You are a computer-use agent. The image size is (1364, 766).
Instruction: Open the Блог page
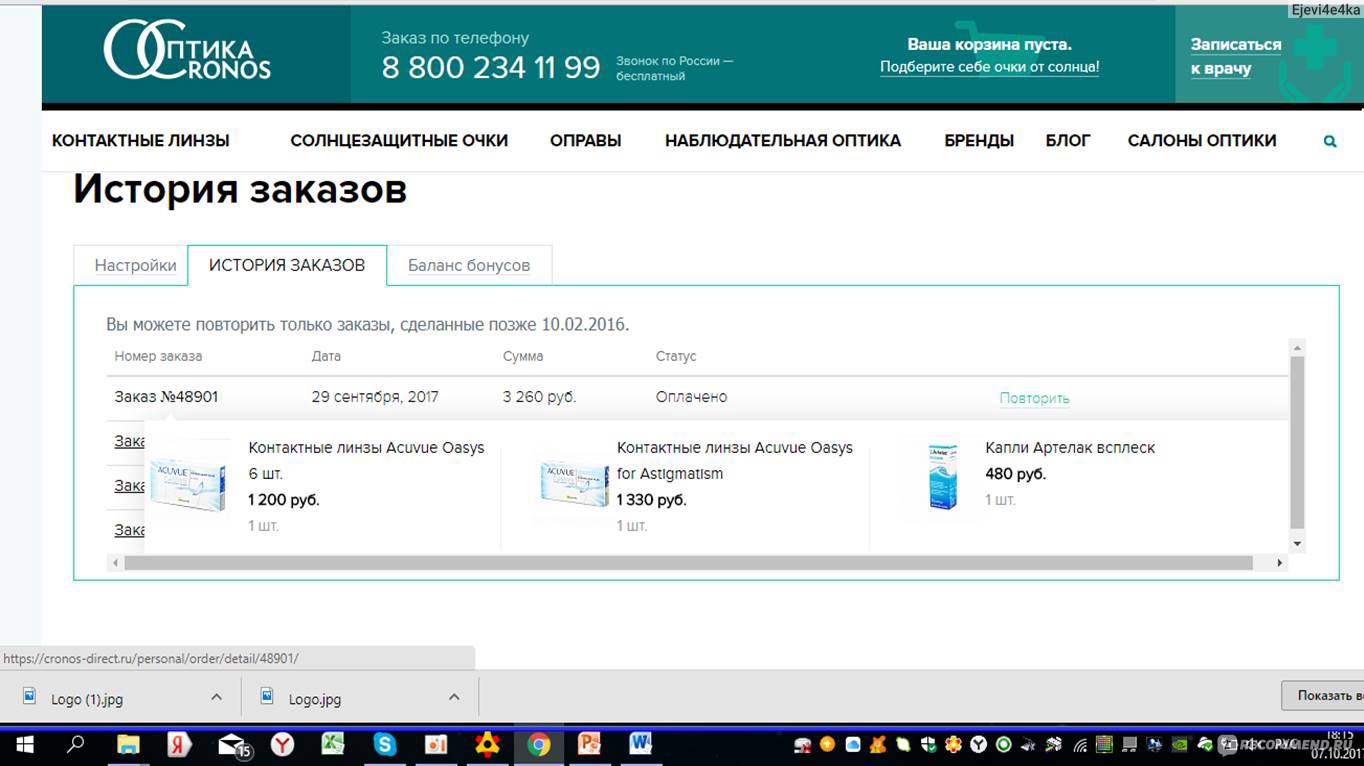click(1068, 141)
